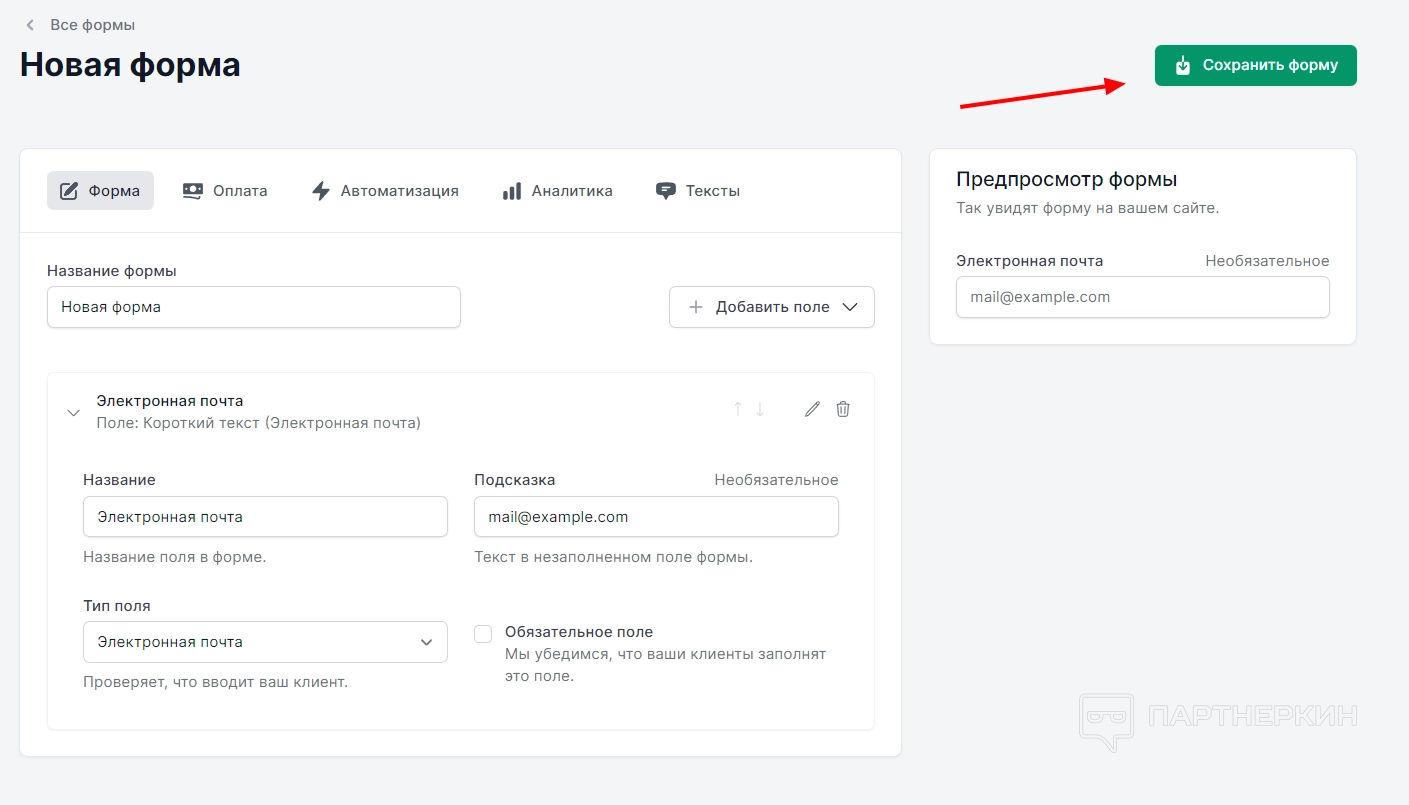This screenshot has width=1409, height=805.
Task: Click the pencil edit icon for the field
Action: pyautogui.click(x=812, y=409)
